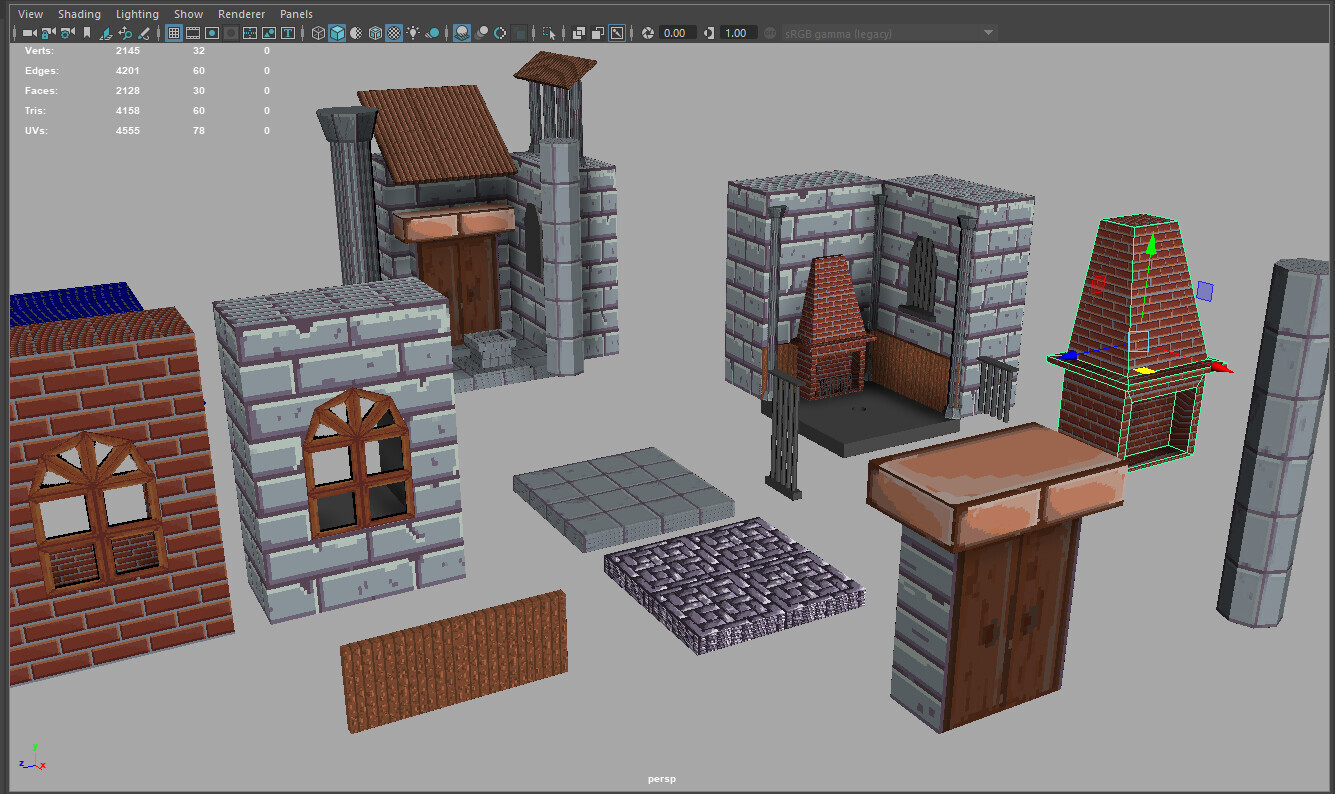Screen dimensions: 1335x794
Task: Click the Gamma value field showing 1.00
Action: [735, 33]
